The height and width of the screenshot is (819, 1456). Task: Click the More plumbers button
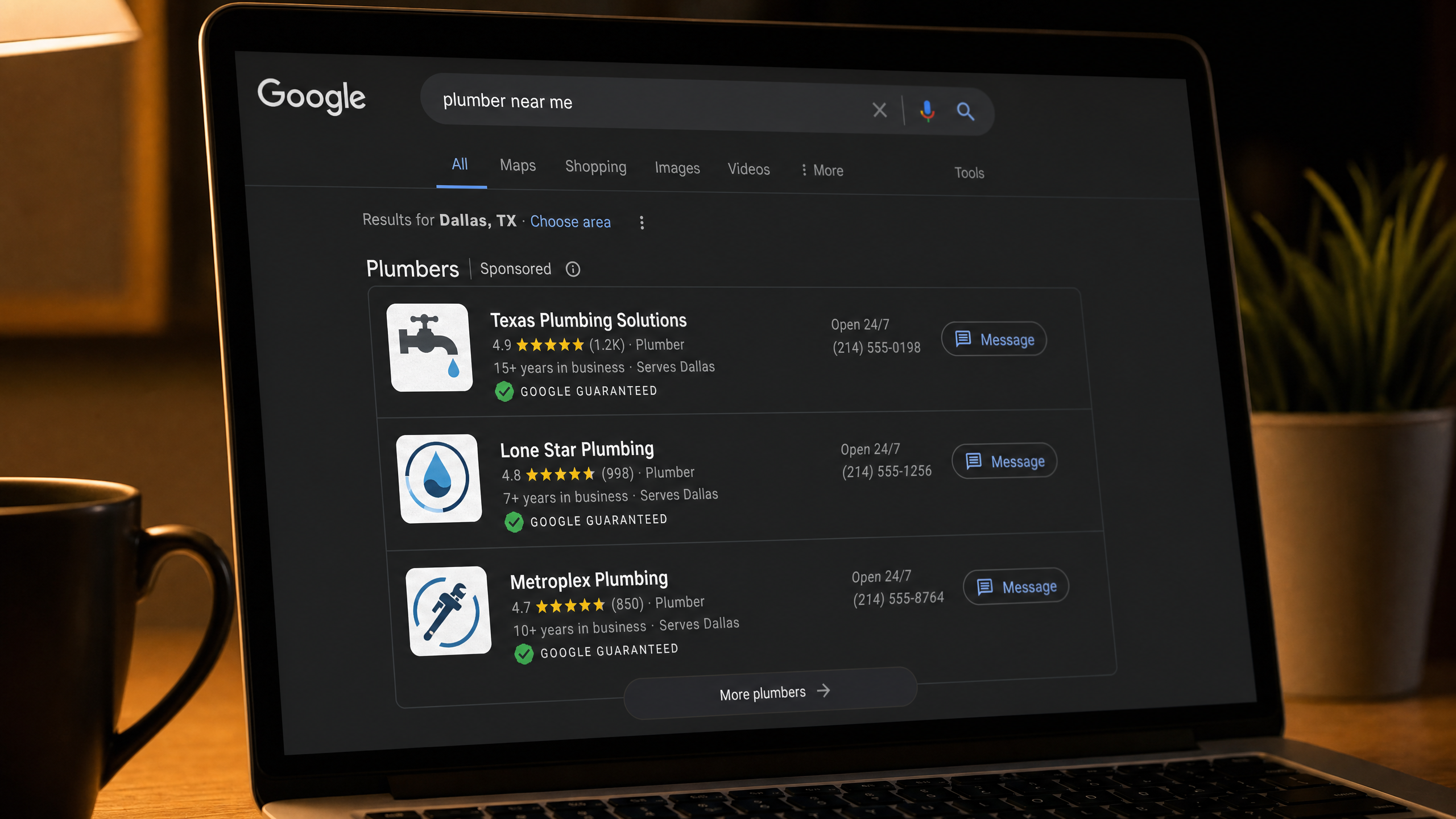click(771, 693)
